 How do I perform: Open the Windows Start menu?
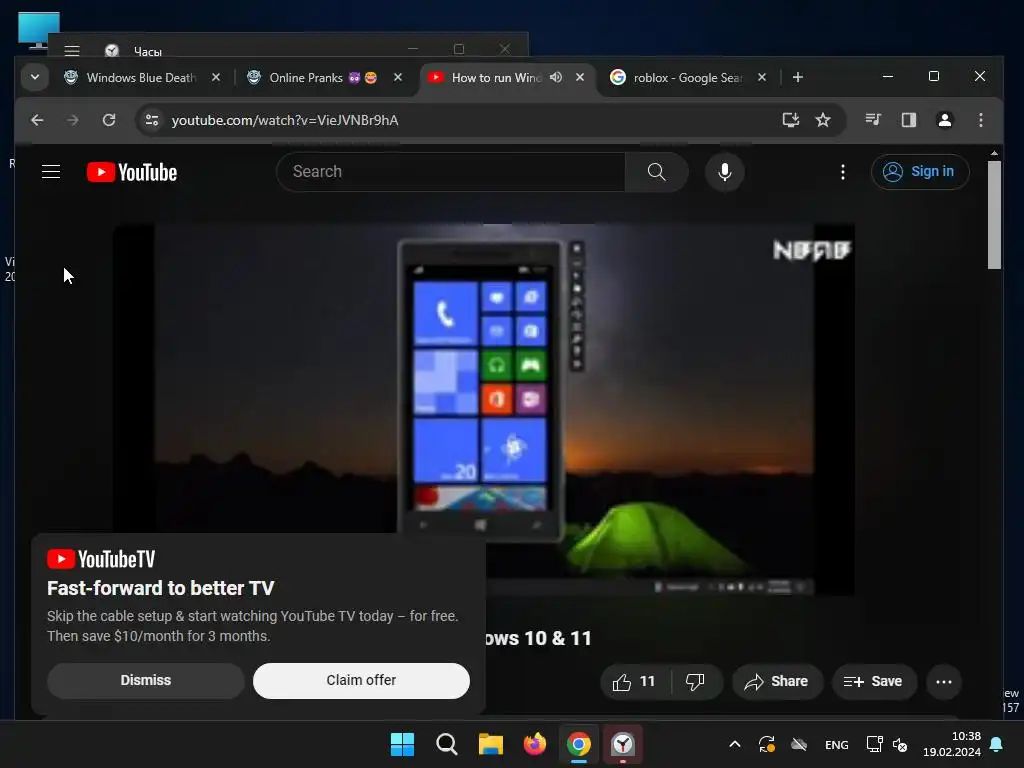[x=402, y=744]
